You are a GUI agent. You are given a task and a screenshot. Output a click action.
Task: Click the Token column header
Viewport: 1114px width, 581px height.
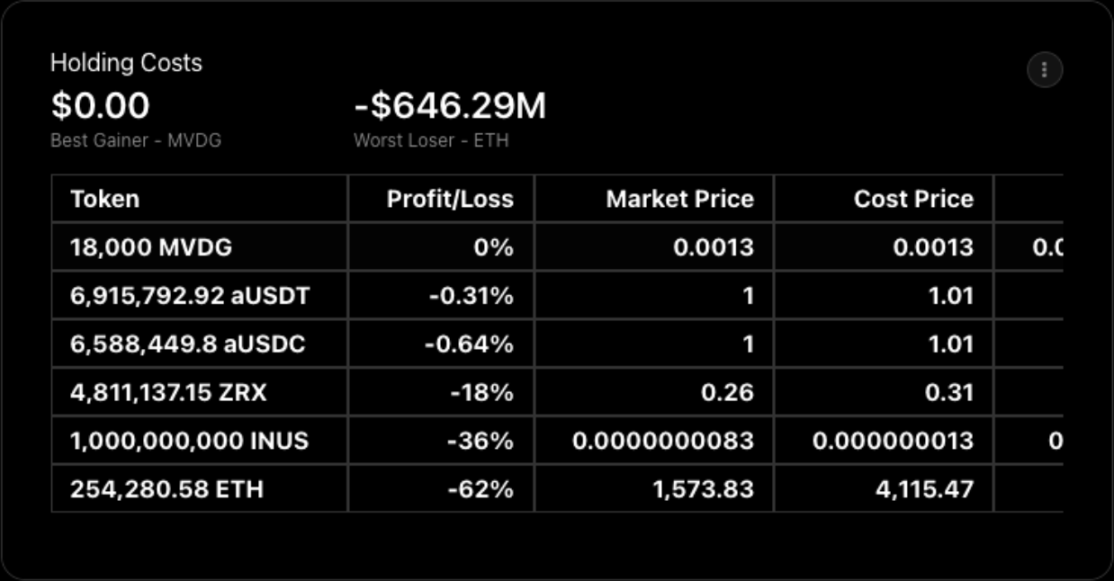click(x=105, y=199)
